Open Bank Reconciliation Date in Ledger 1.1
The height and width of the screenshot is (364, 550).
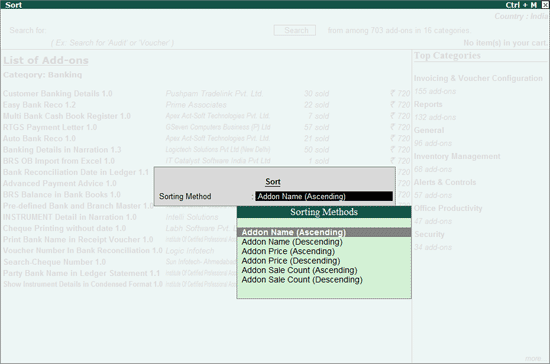76,172
